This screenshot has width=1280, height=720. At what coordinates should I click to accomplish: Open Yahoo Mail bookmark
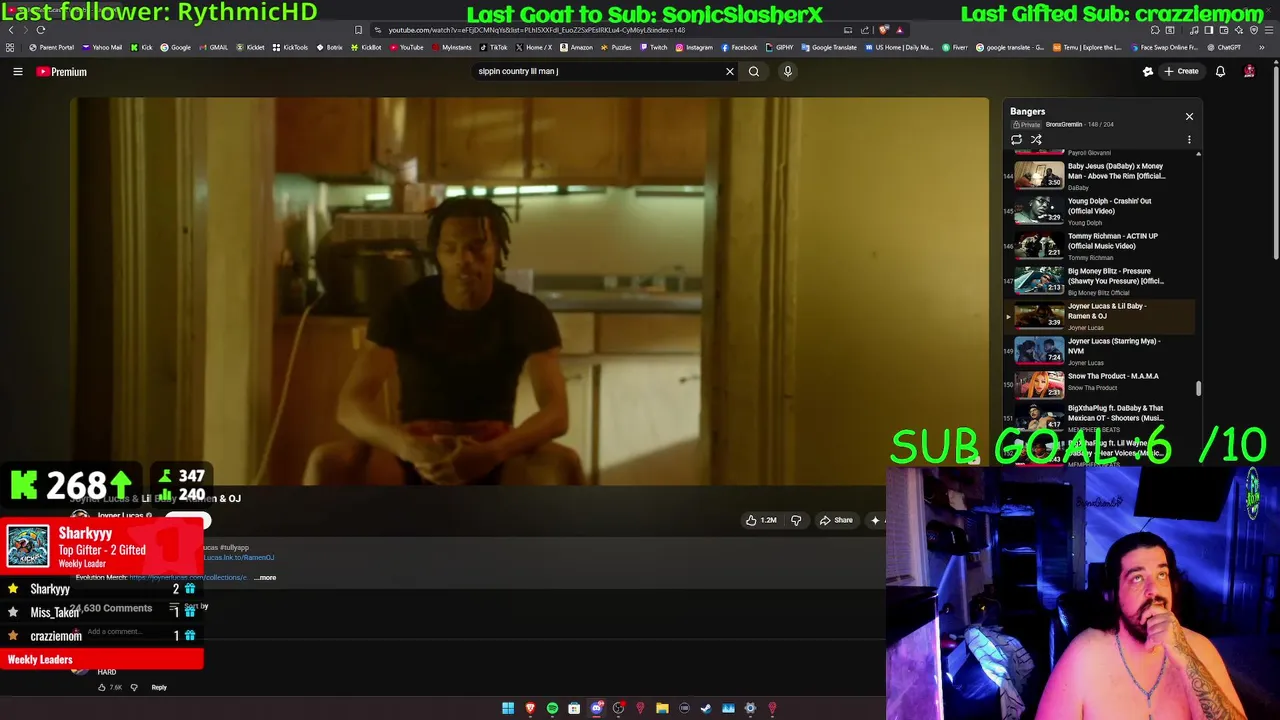click(102, 47)
